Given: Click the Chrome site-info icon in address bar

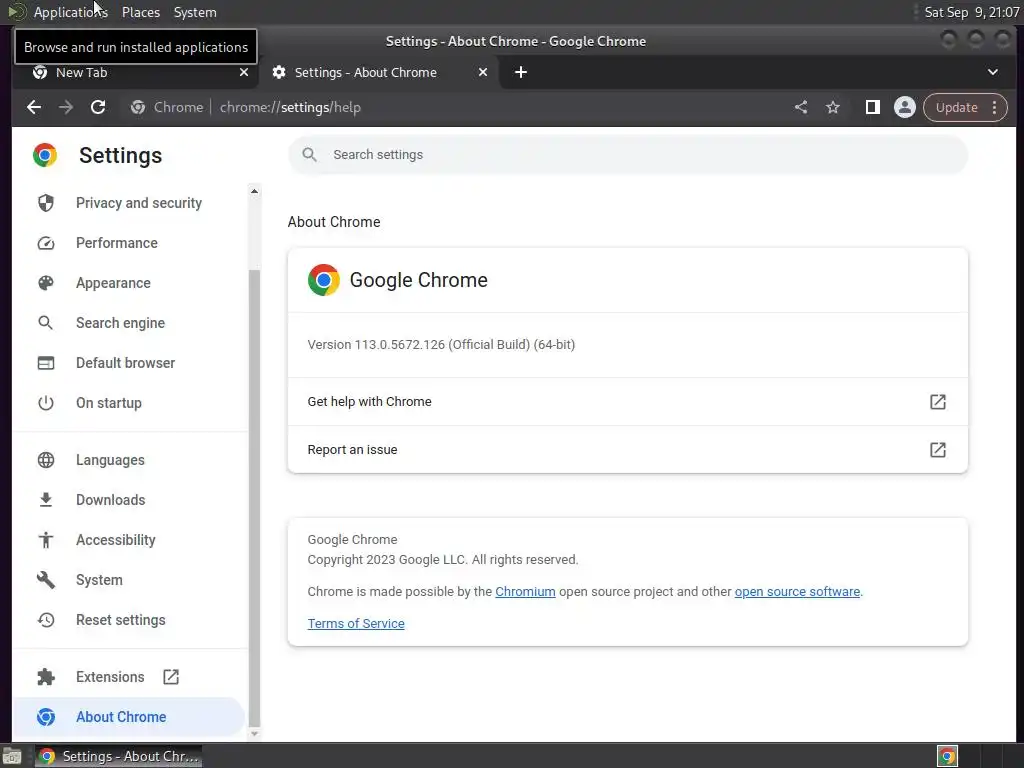Looking at the screenshot, I should click(138, 107).
